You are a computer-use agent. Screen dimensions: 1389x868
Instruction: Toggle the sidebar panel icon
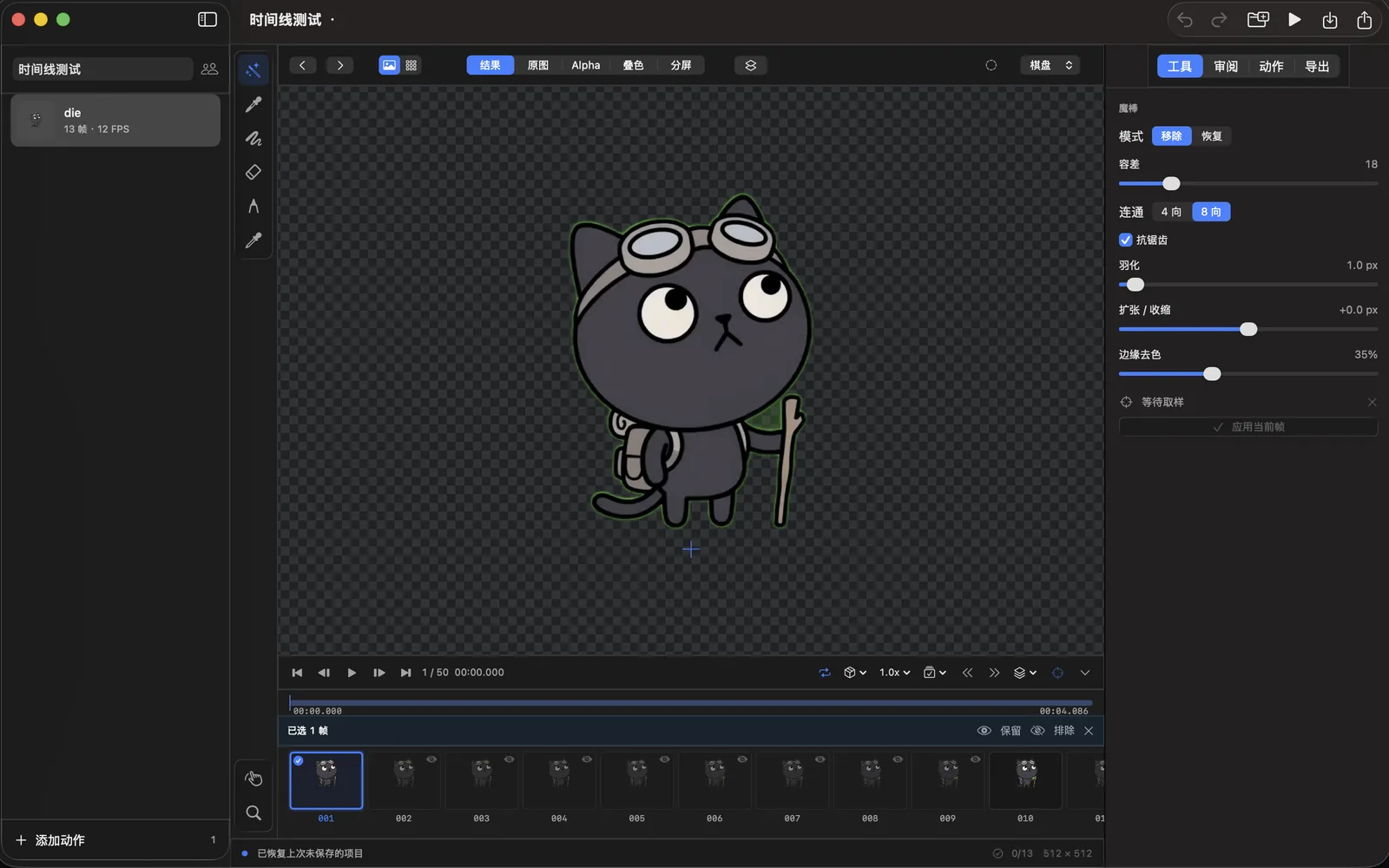tap(207, 19)
